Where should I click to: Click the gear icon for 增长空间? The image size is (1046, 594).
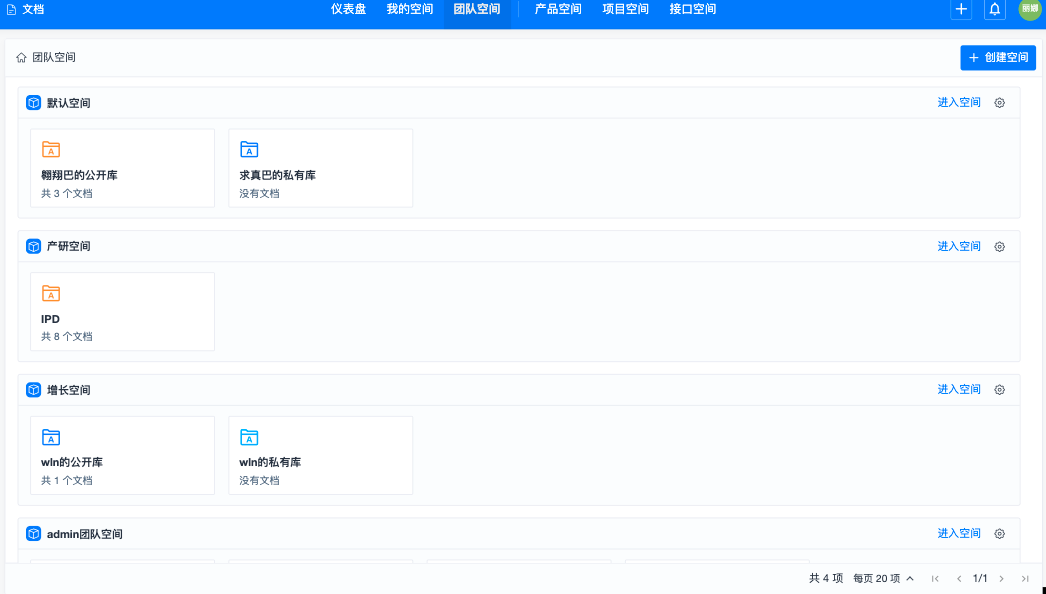tap(999, 390)
